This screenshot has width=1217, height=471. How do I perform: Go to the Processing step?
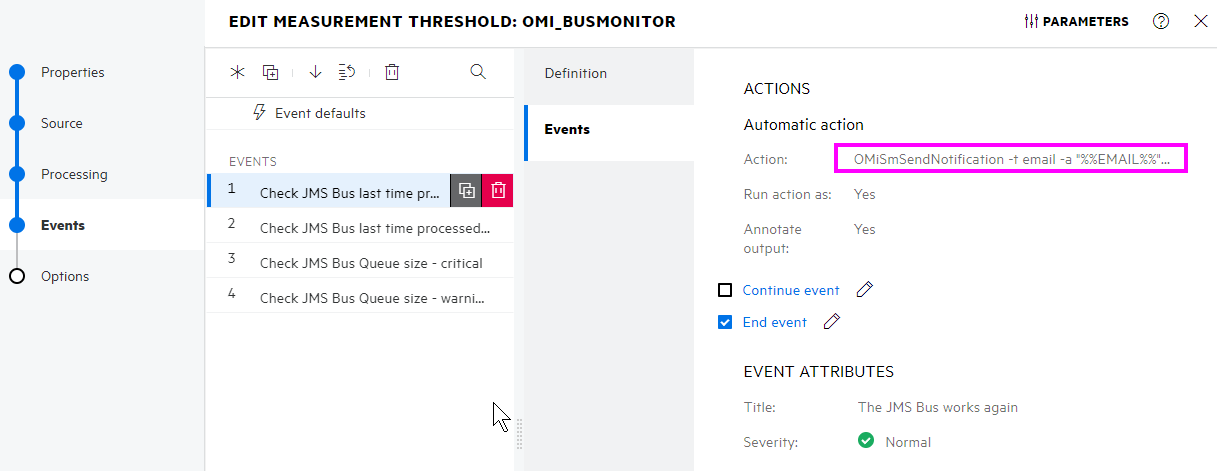[x=74, y=174]
